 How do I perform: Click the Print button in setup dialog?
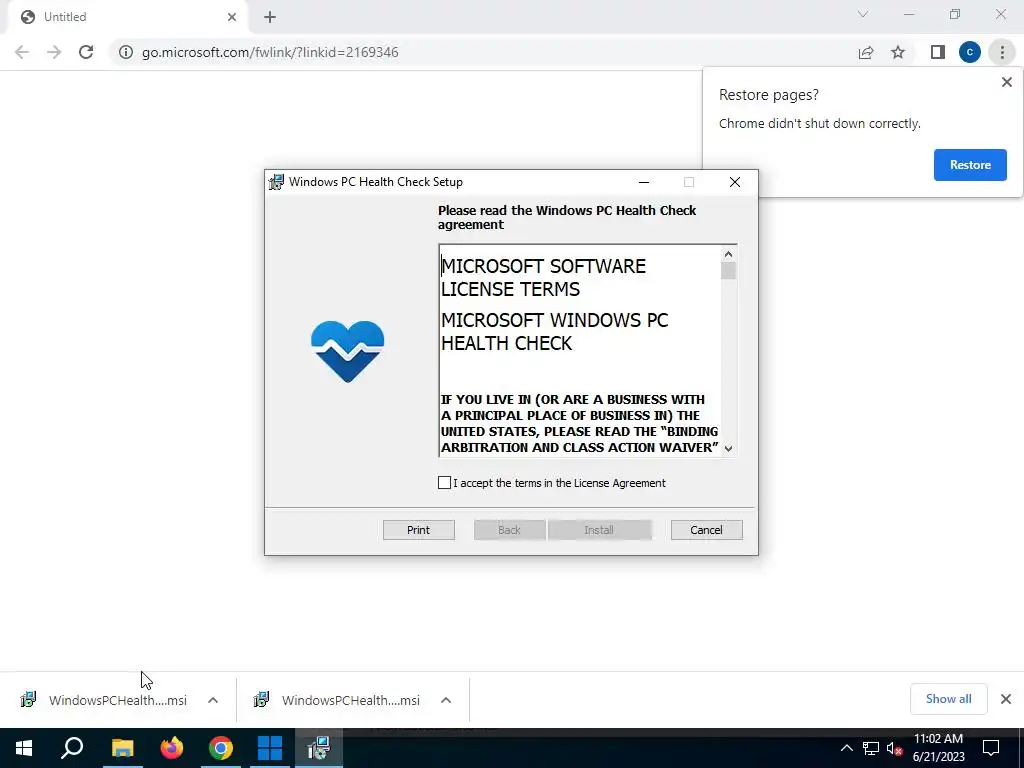coord(419,530)
